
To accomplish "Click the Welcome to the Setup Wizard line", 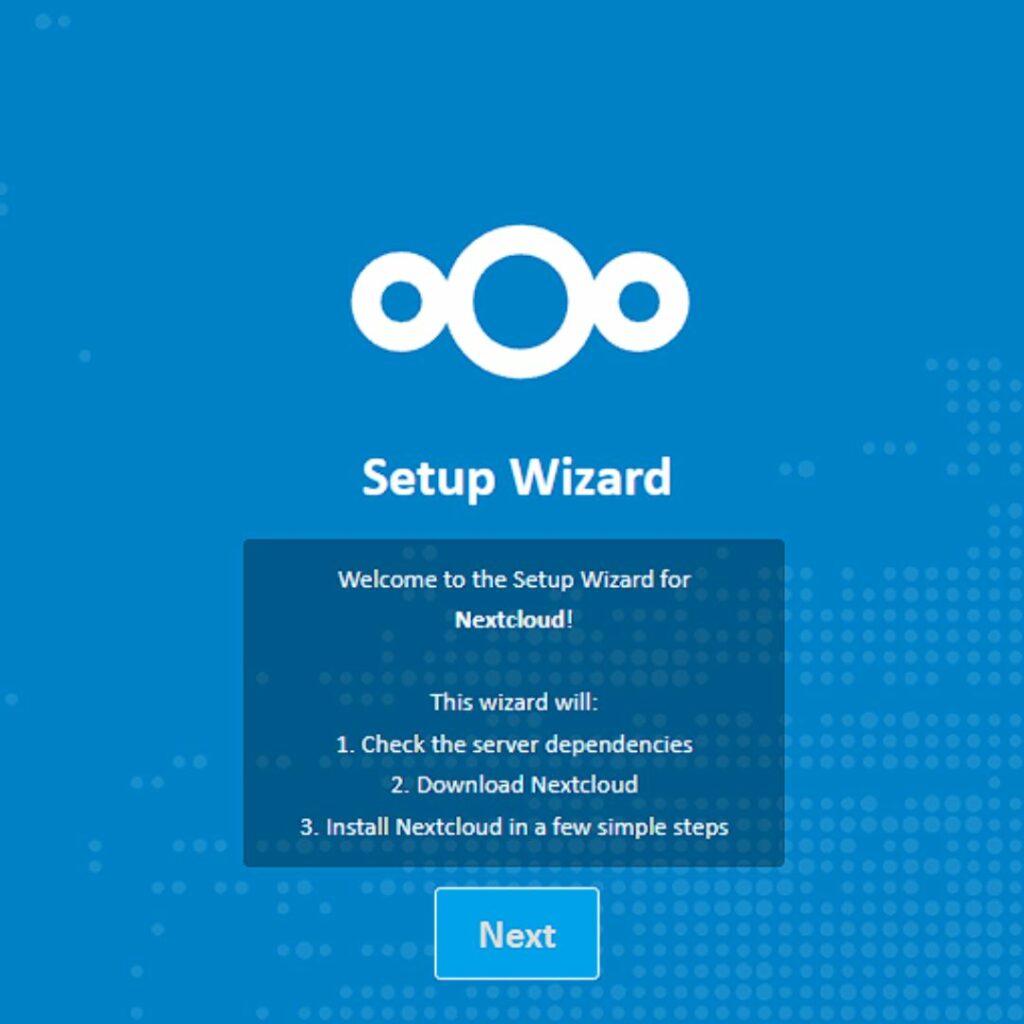I will click(x=514, y=580).
